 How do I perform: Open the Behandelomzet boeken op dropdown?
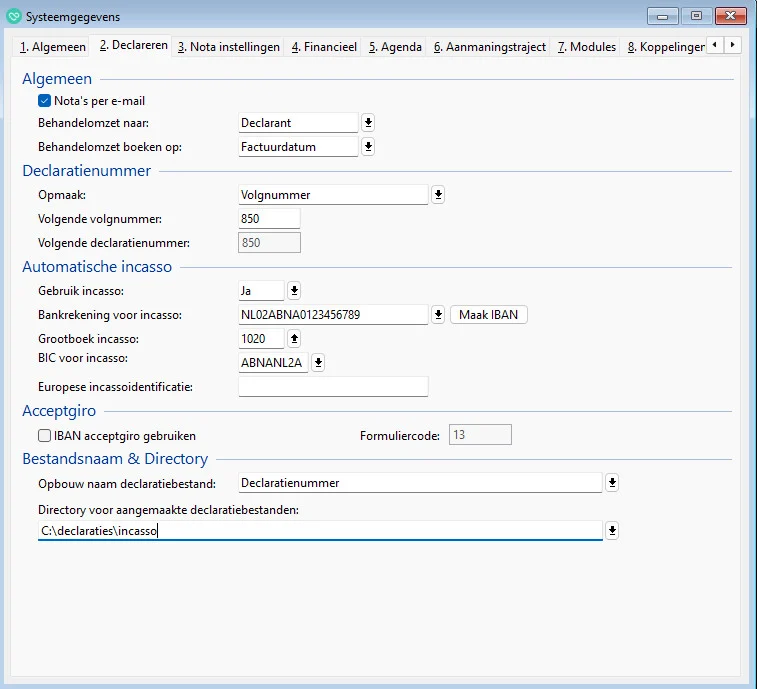tap(368, 147)
